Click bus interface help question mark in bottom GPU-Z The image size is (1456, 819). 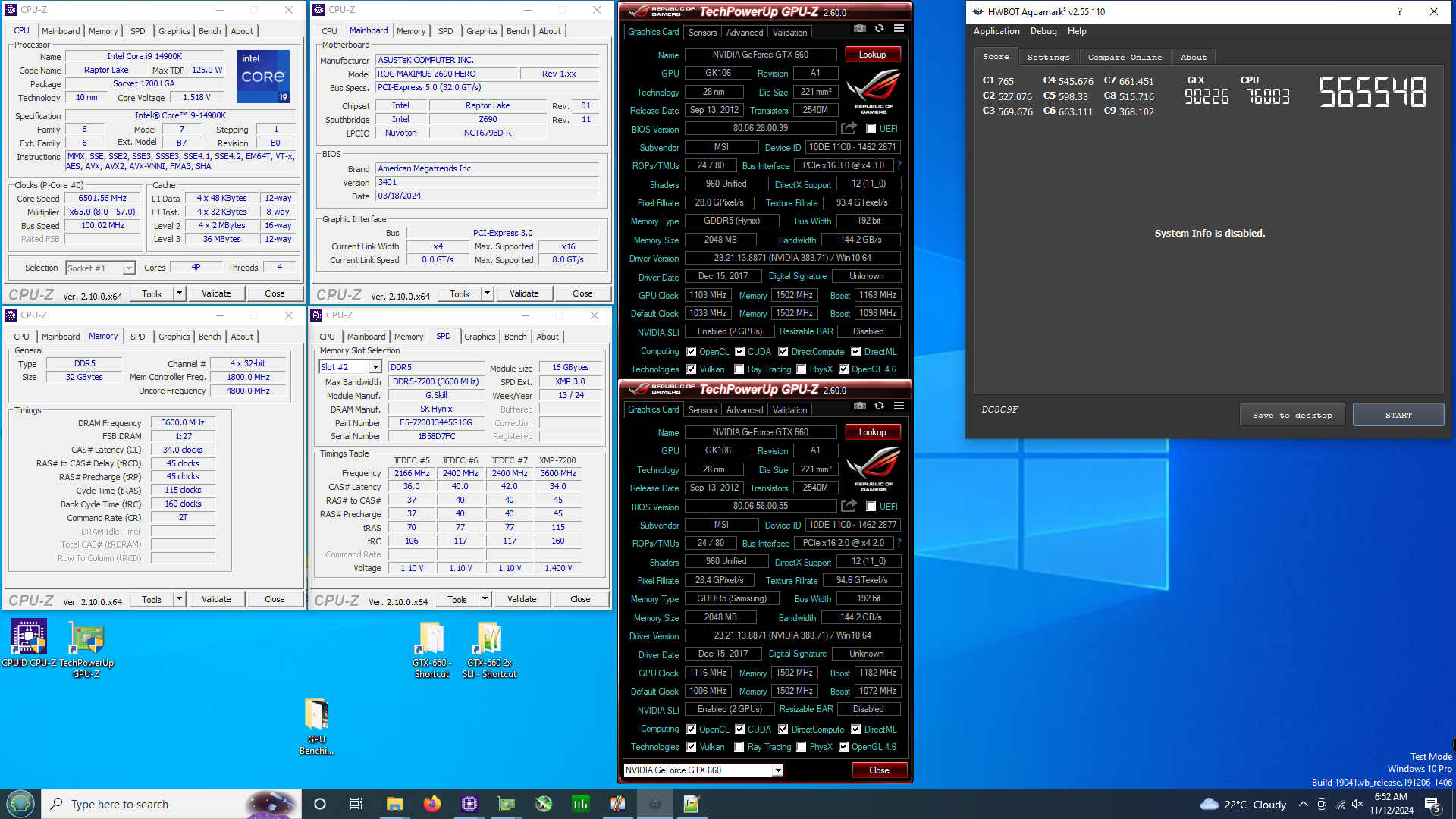(899, 543)
